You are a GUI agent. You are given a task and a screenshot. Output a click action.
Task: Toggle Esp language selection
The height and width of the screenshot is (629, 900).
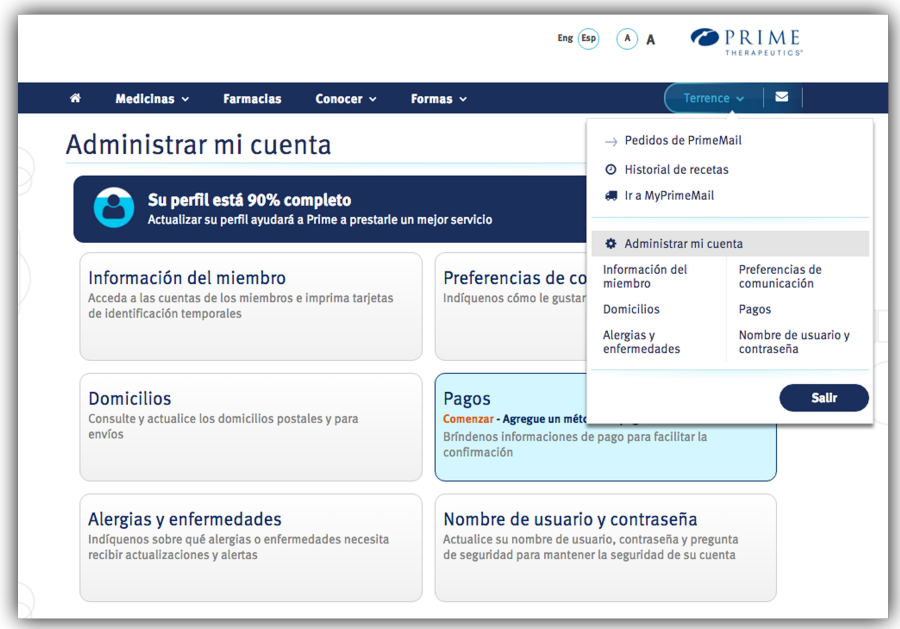point(587,38)
